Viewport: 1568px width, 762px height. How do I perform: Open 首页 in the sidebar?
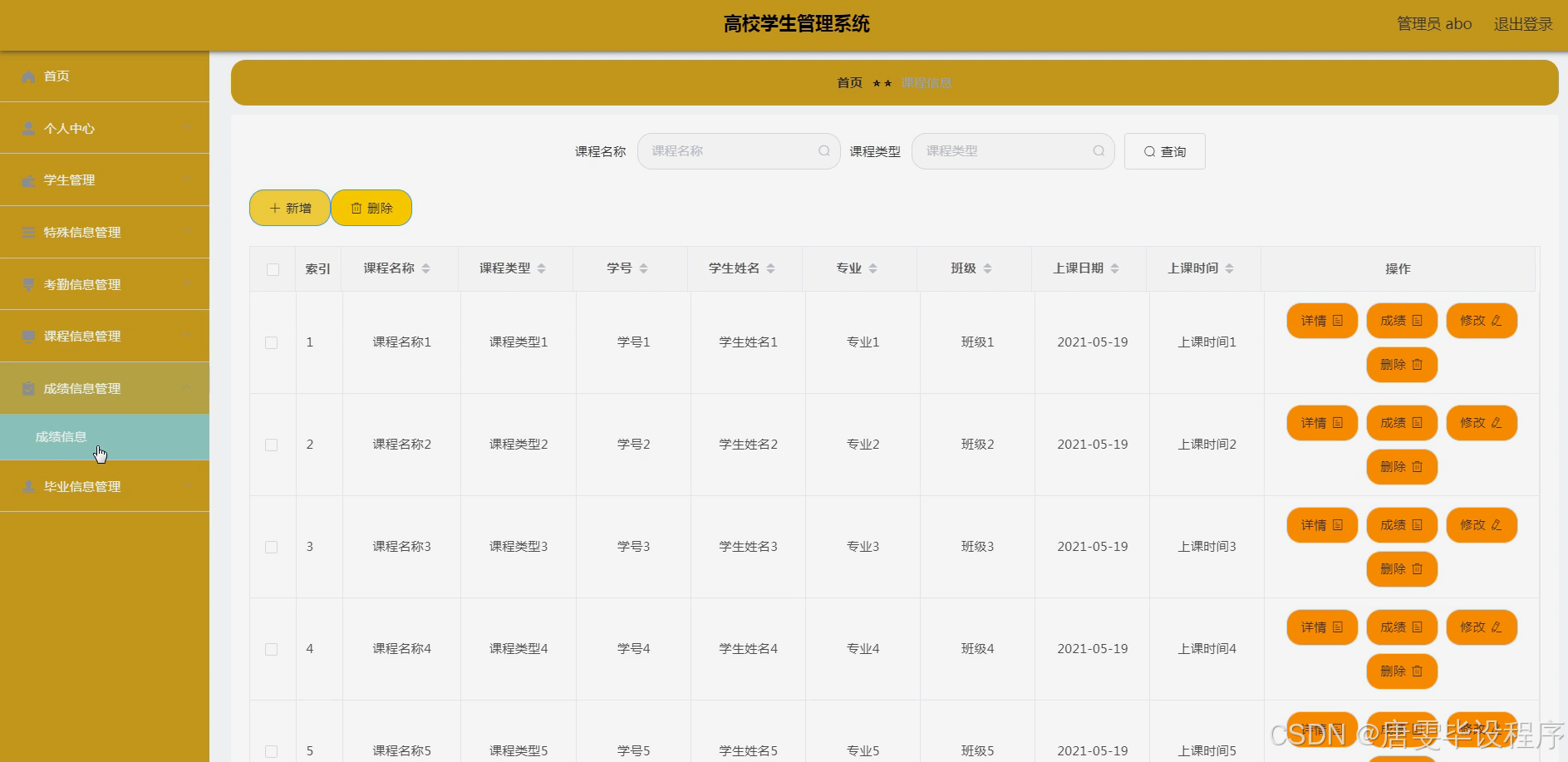(x=105, y=76)
